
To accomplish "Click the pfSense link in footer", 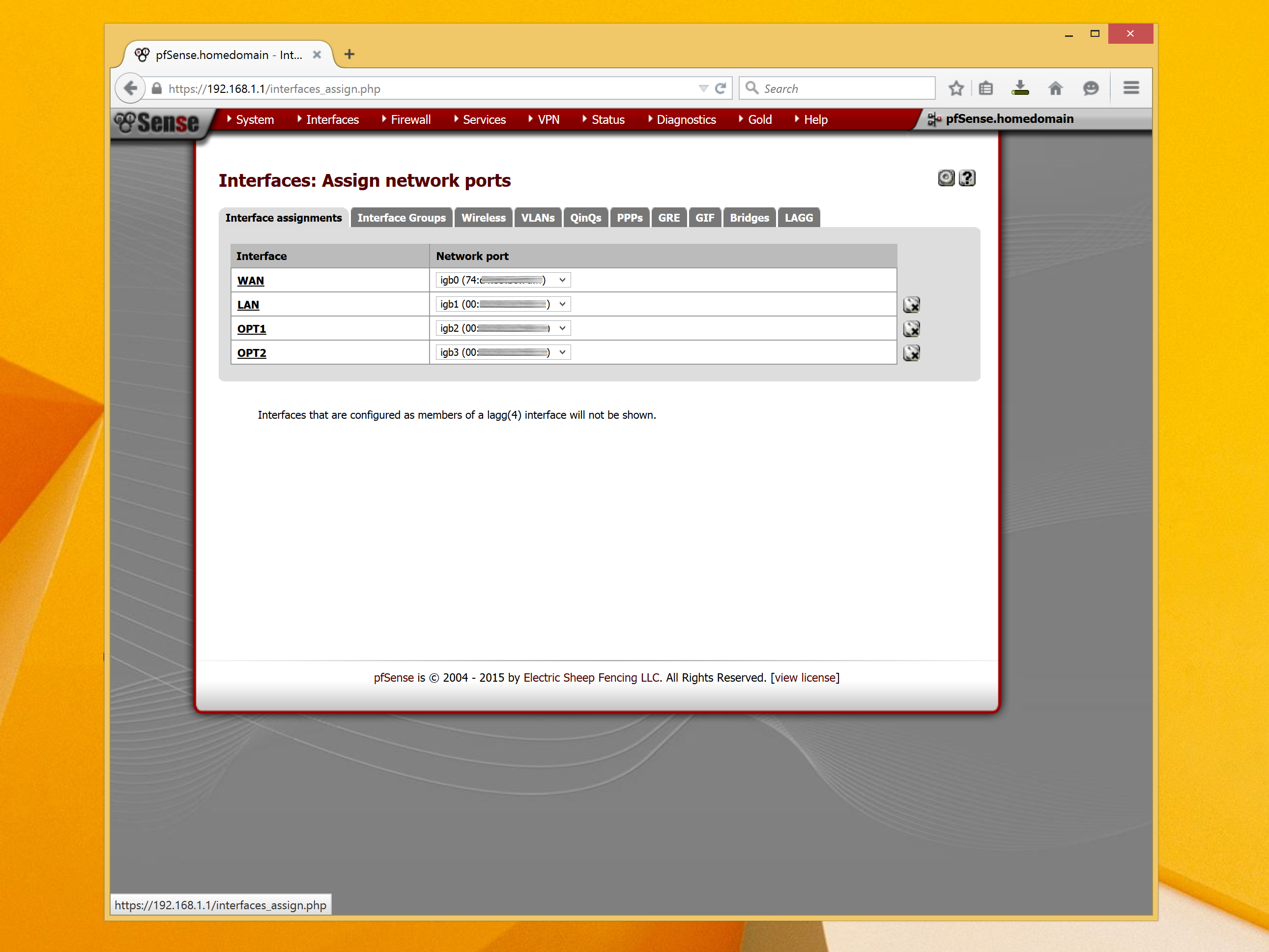I will pos(394,678).
